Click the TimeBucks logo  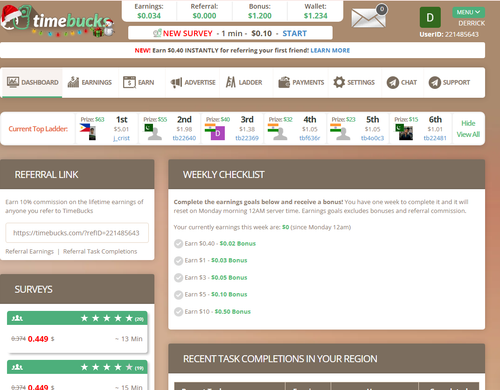57,21
